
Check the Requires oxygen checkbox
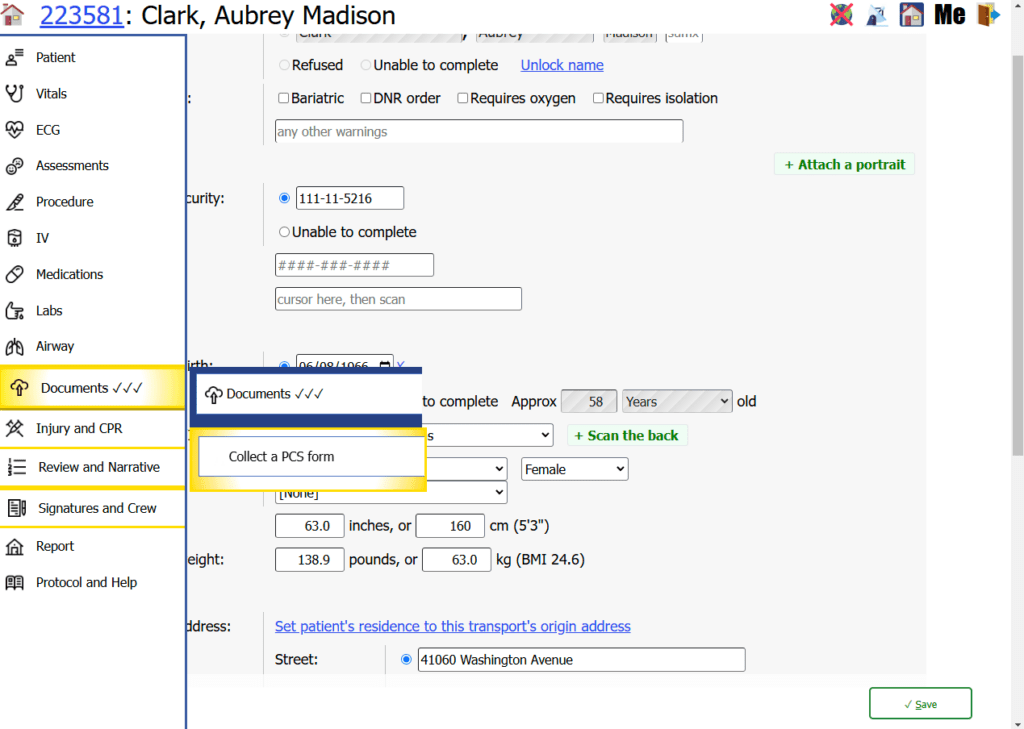pos(462,98)
